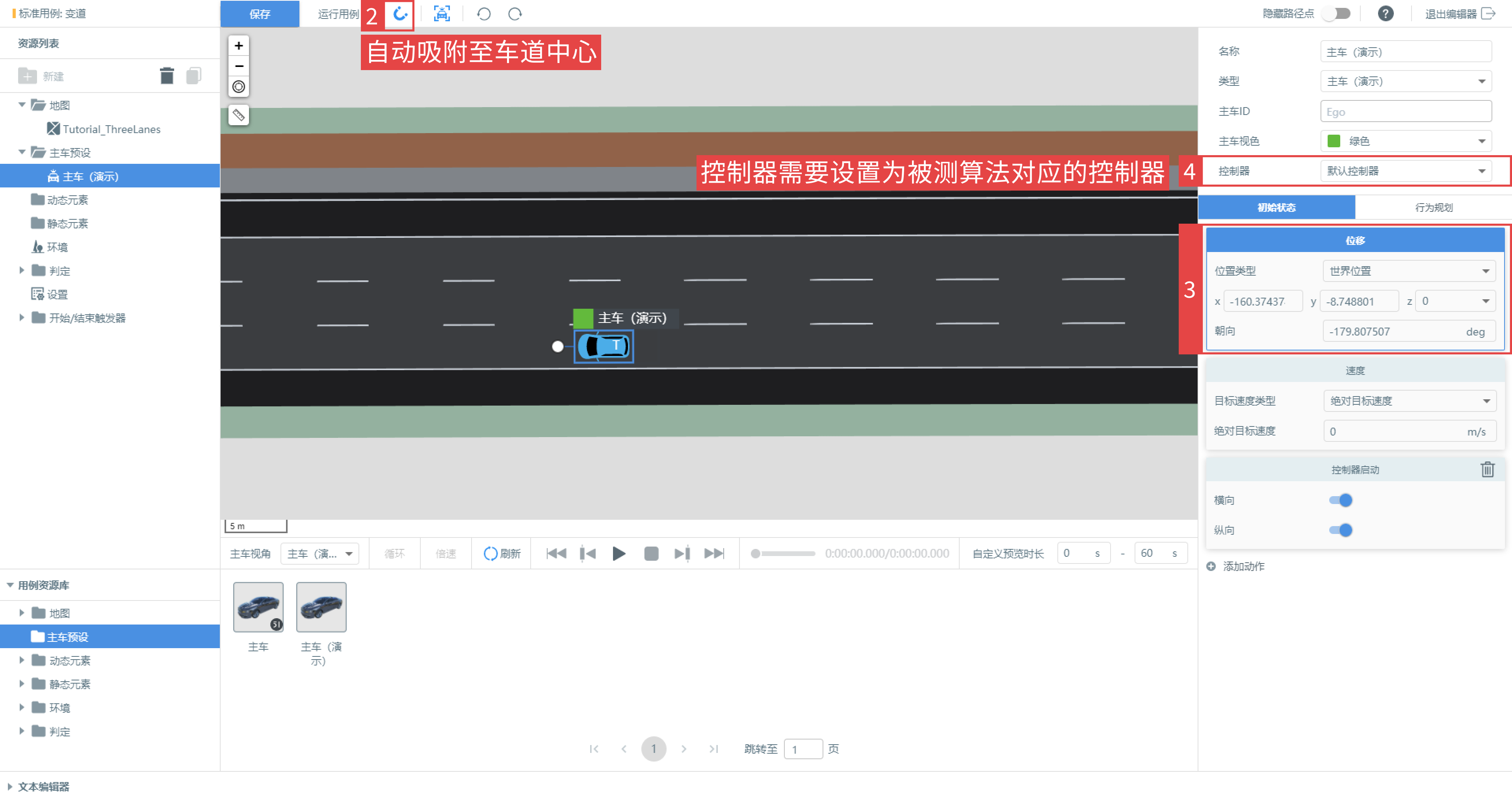Click the playback progress slider
This screenshot has height=797, width=1512.
click(783, 553)
